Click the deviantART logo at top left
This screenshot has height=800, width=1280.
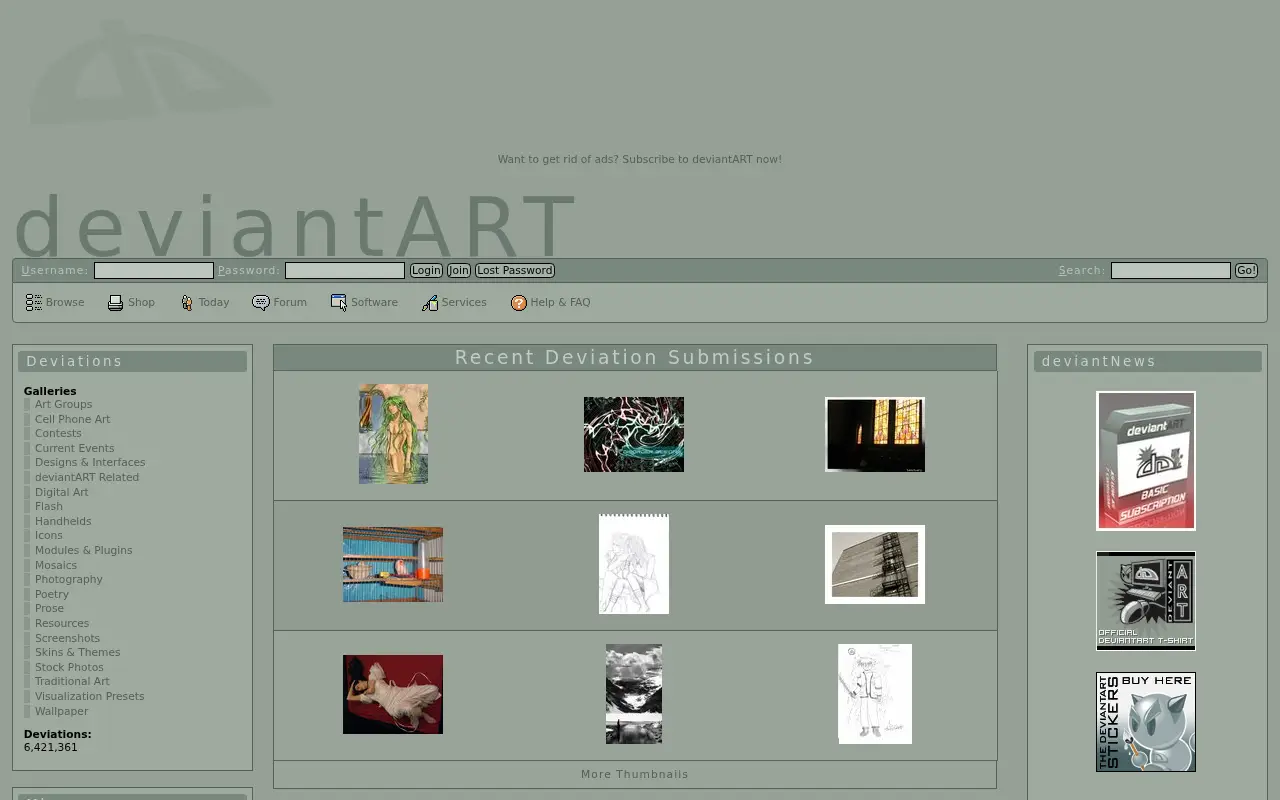pos(150,70)
